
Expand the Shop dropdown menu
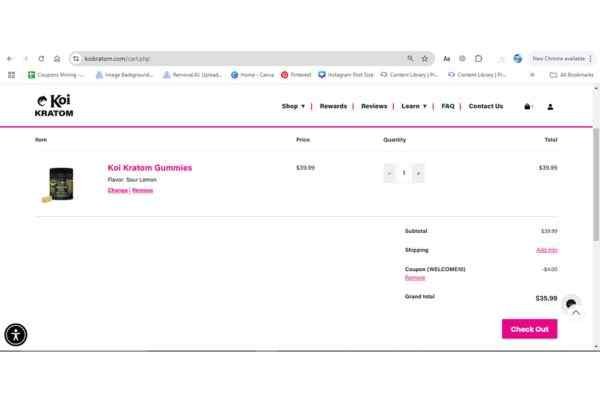(293, 106)
